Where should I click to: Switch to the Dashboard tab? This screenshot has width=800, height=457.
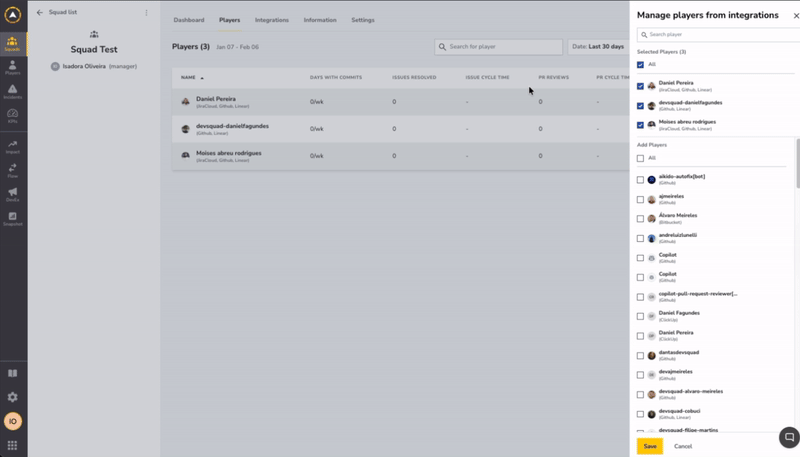tap(189, 20)
